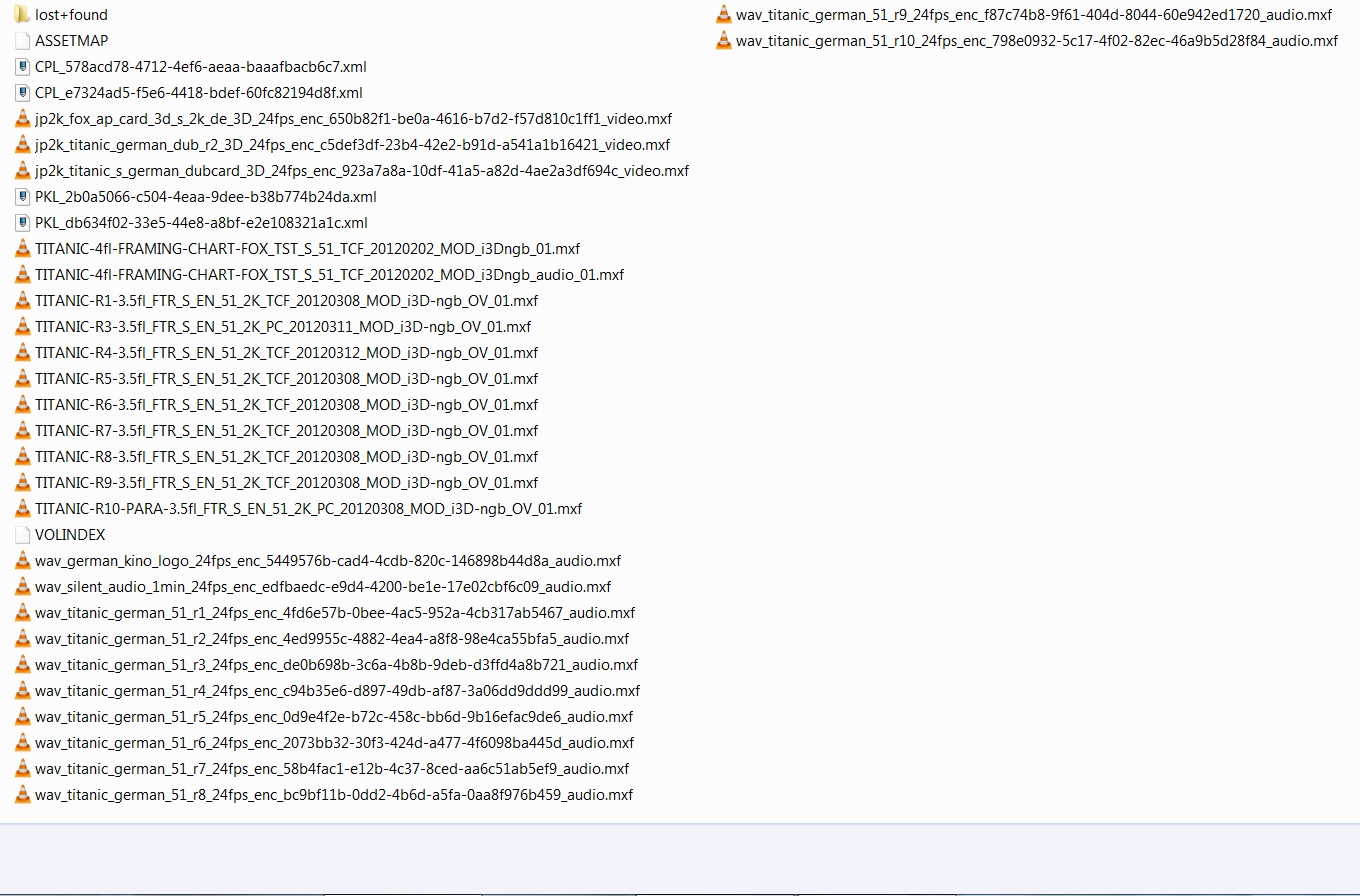The height and width of the screenshot is (896, 1360).
Task: Click VLC icon of wav_silent_audio_1min file
Action: 22,587
